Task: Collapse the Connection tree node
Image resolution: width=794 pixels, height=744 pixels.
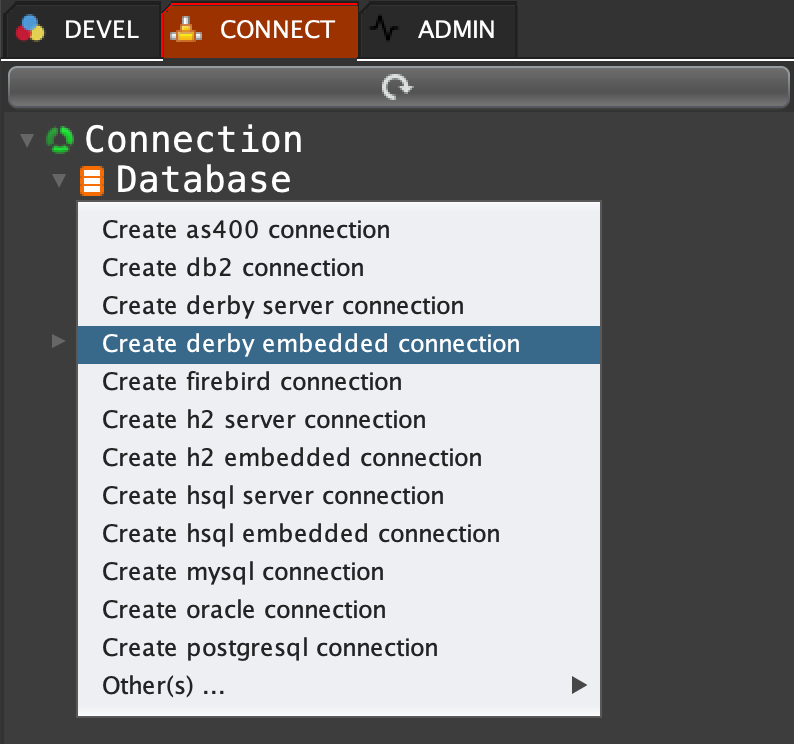Action: pyautogui.click(x=27, y=139)
